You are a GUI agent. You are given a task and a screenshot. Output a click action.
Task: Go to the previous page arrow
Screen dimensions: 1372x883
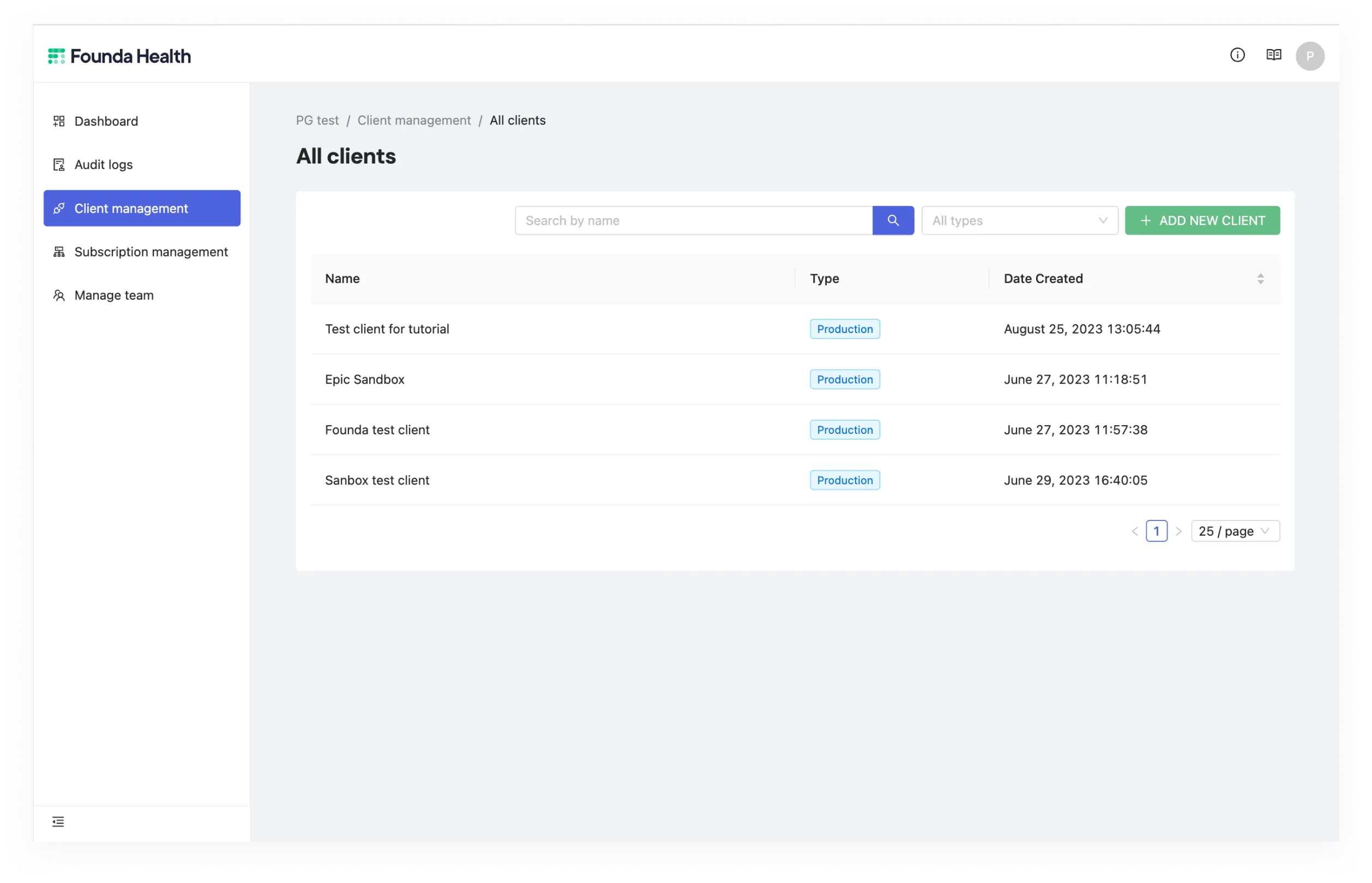(1135, 531)
